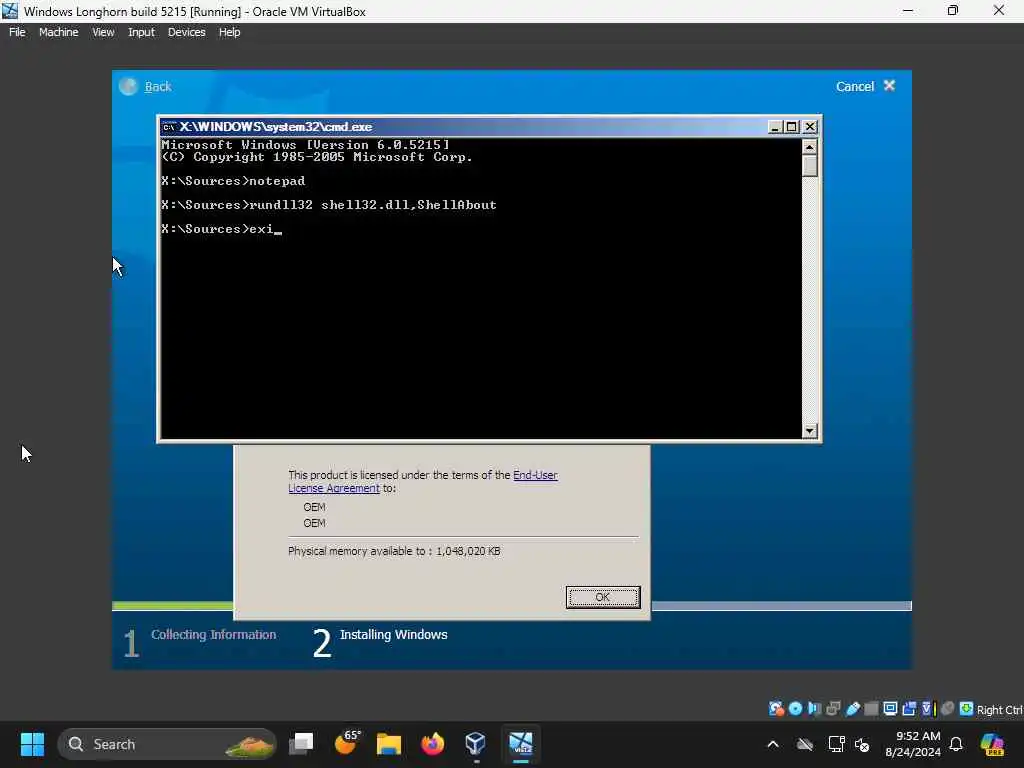Click the setup installation progress bar
The height and width of the screenshot is (768, 1024).
pos(511,606)
